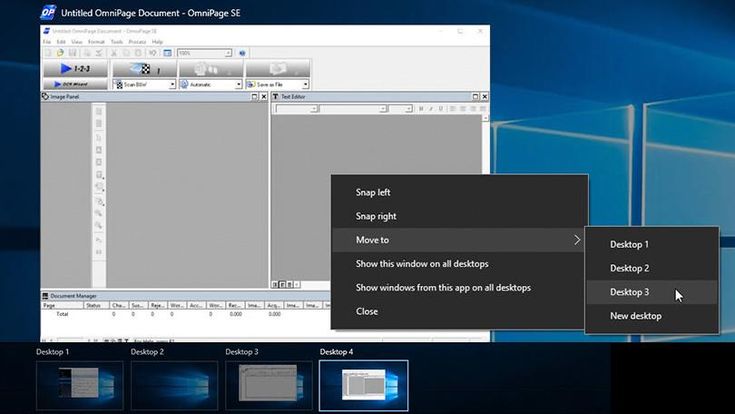Expand the Move to submenu chevron
This screenshot has height=414, width=735.
point(577,240)
